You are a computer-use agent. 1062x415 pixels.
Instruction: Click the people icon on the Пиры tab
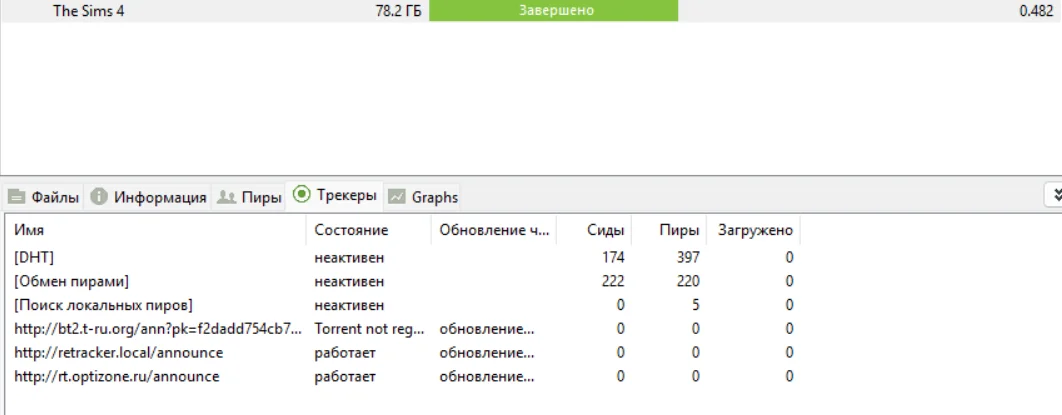pyautogui.click(x=227, y=197)
